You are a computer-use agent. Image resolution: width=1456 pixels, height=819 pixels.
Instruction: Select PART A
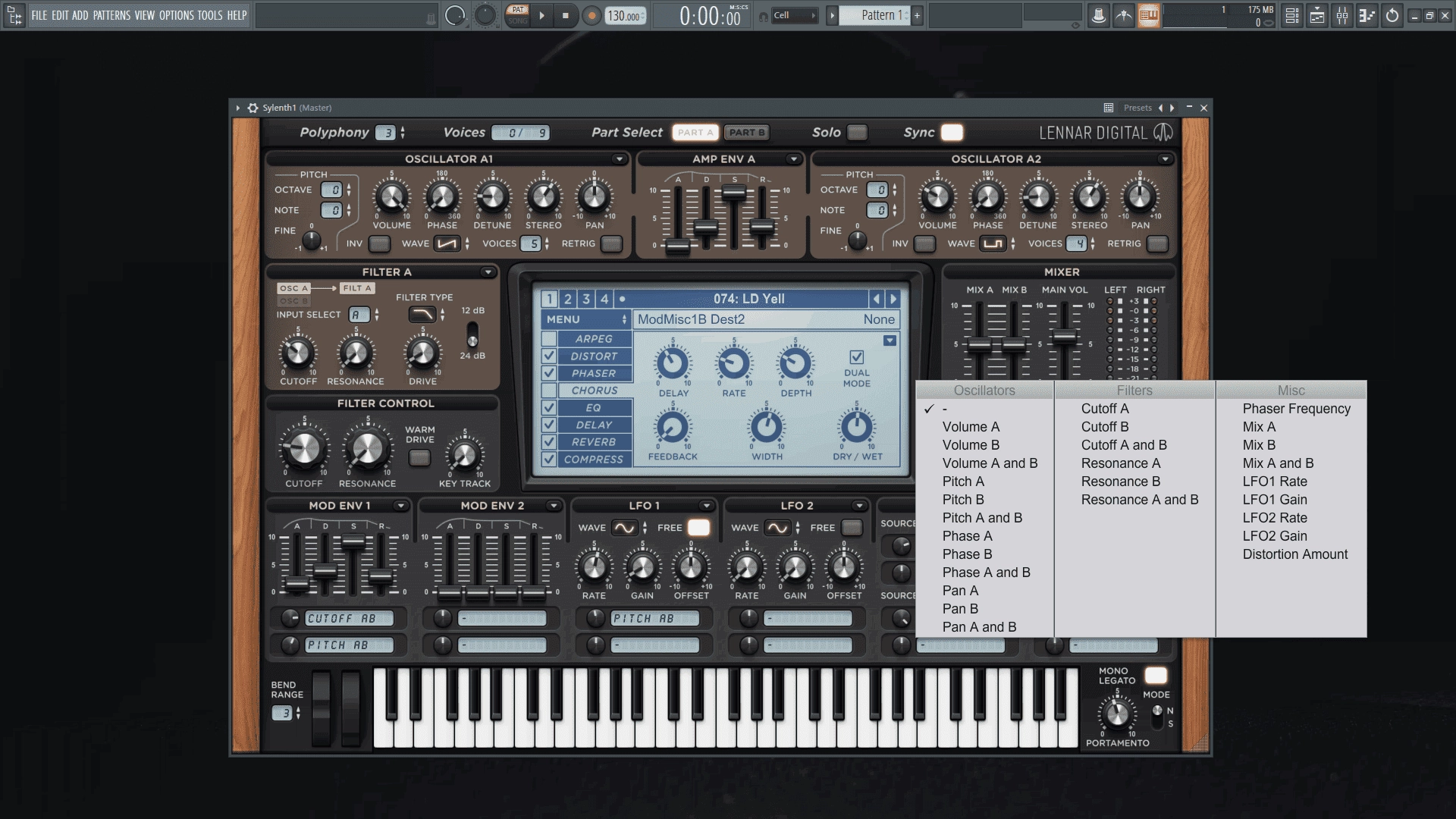pos(695,132)
